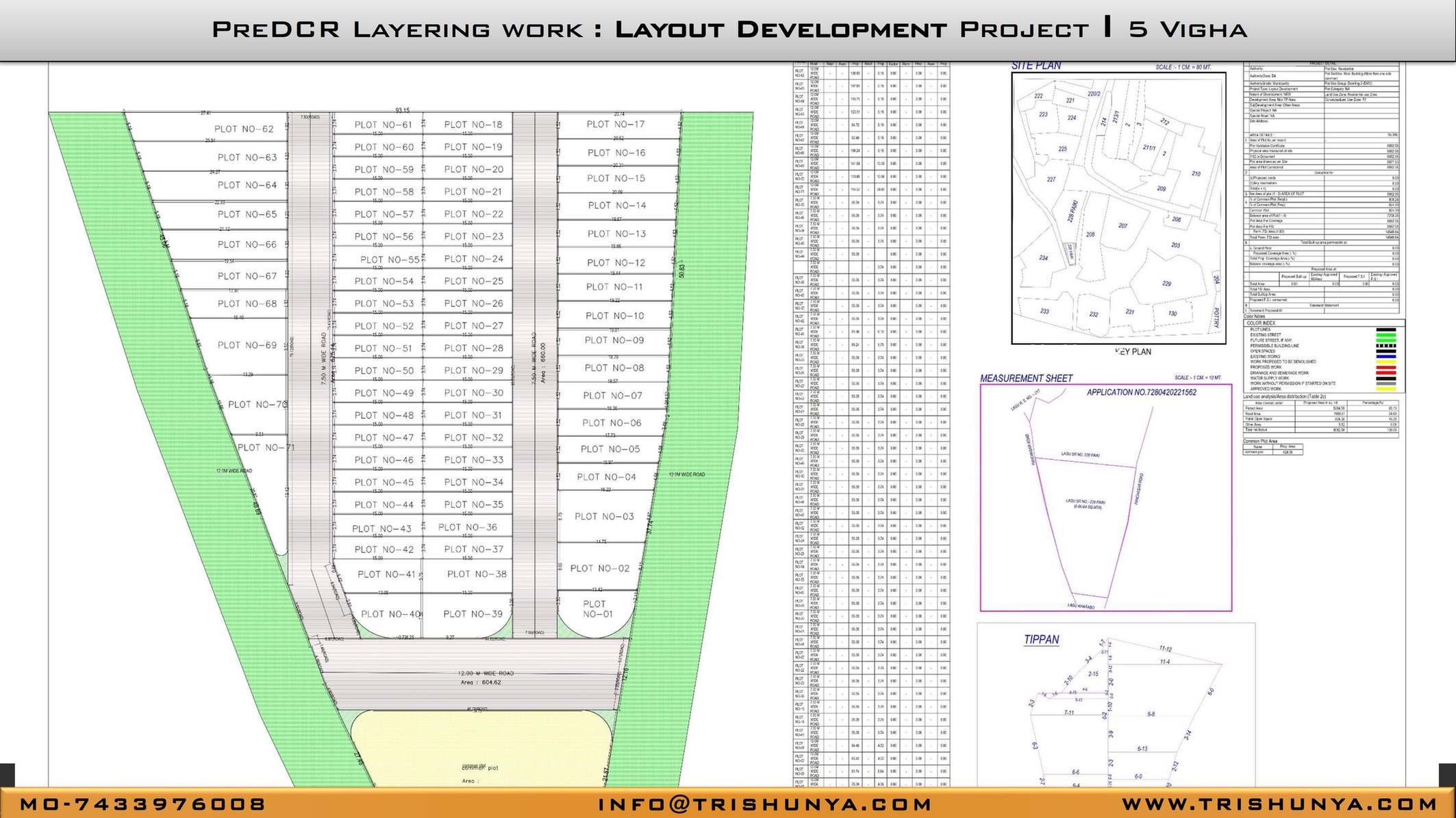Click the SITE PLAN heading
1456x818 pixels.
1036,66
